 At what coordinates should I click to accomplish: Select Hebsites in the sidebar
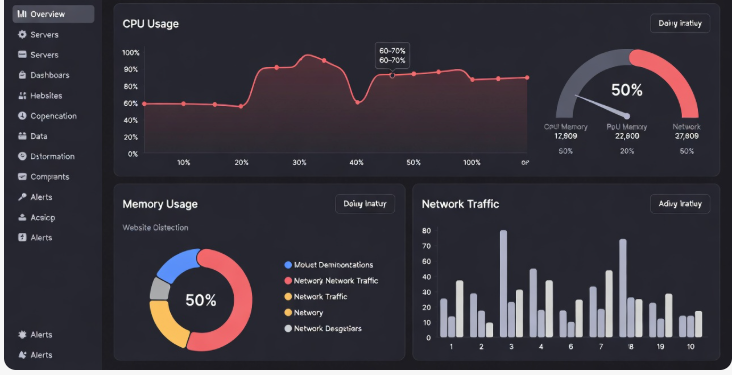46,96
